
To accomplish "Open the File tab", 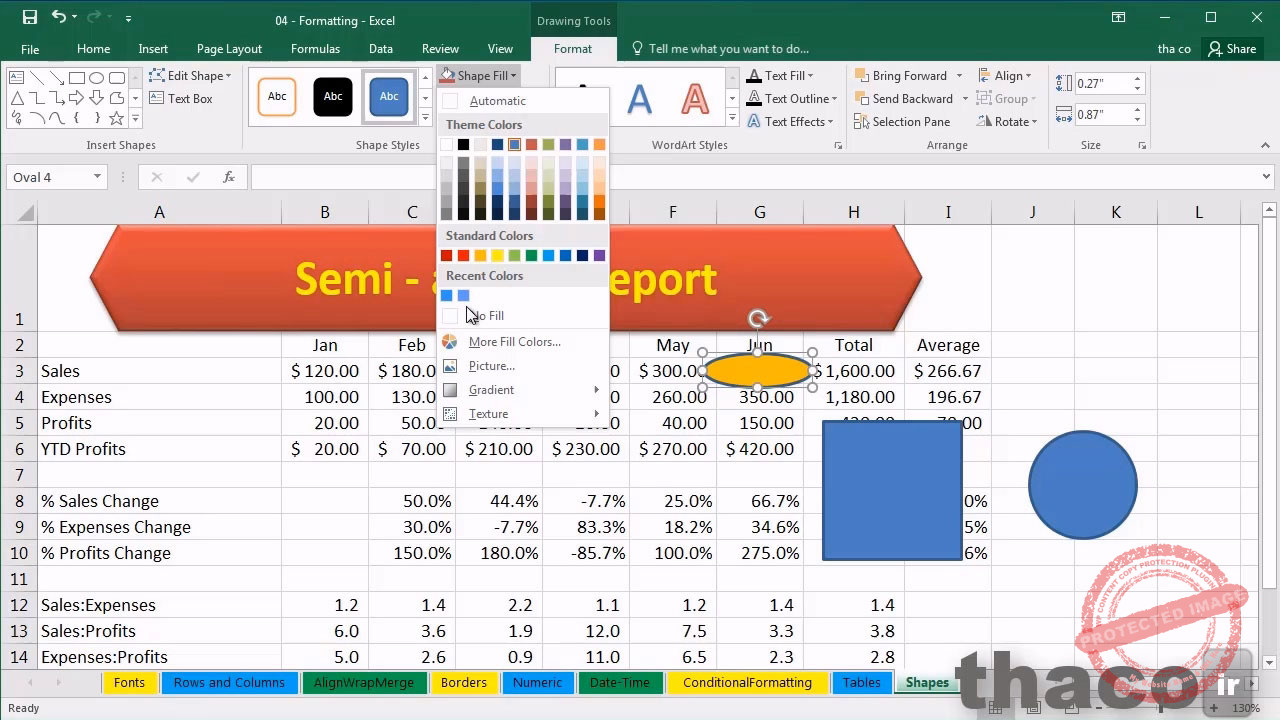I will (30, 49).
